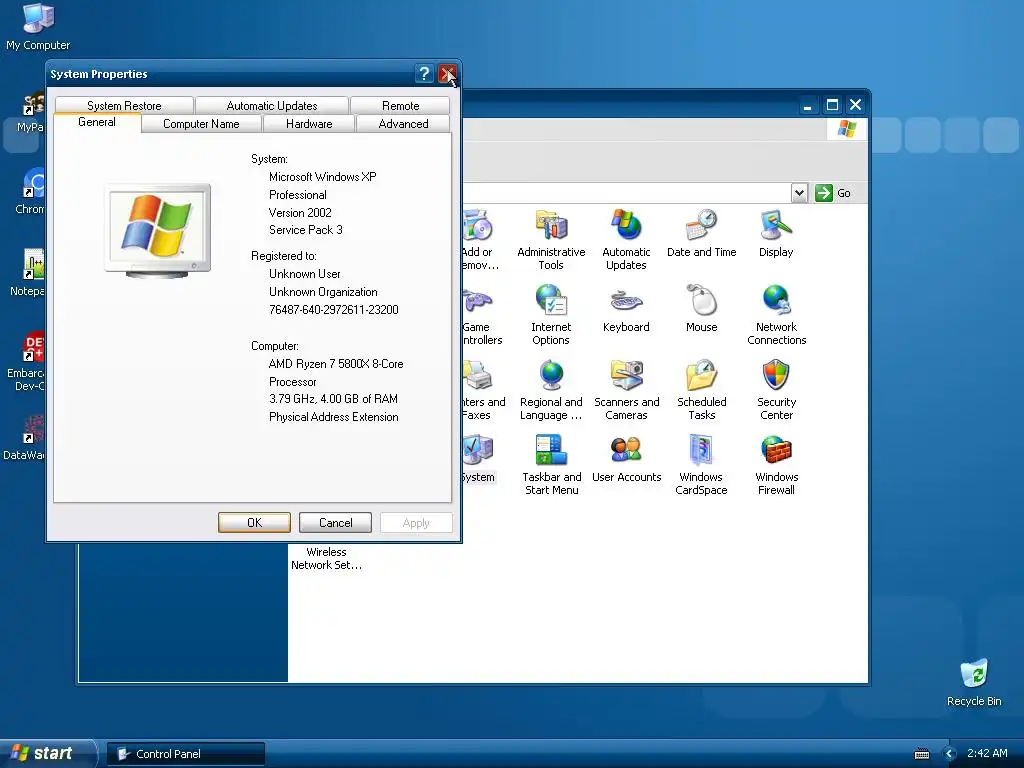Screen dimensions: 1024x768
Task: Click OK in System Properties
Action: (254, 522)
